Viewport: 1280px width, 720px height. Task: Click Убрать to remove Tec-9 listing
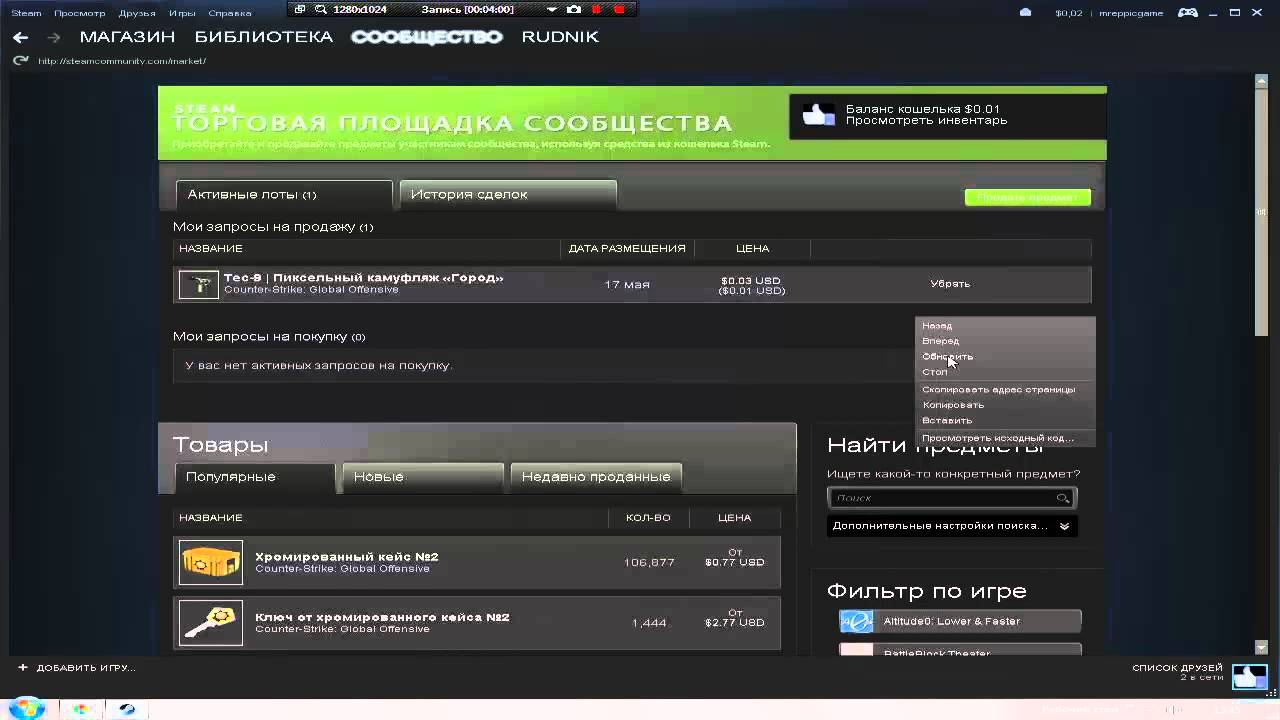pyautogui.click(x=950, y=284)
